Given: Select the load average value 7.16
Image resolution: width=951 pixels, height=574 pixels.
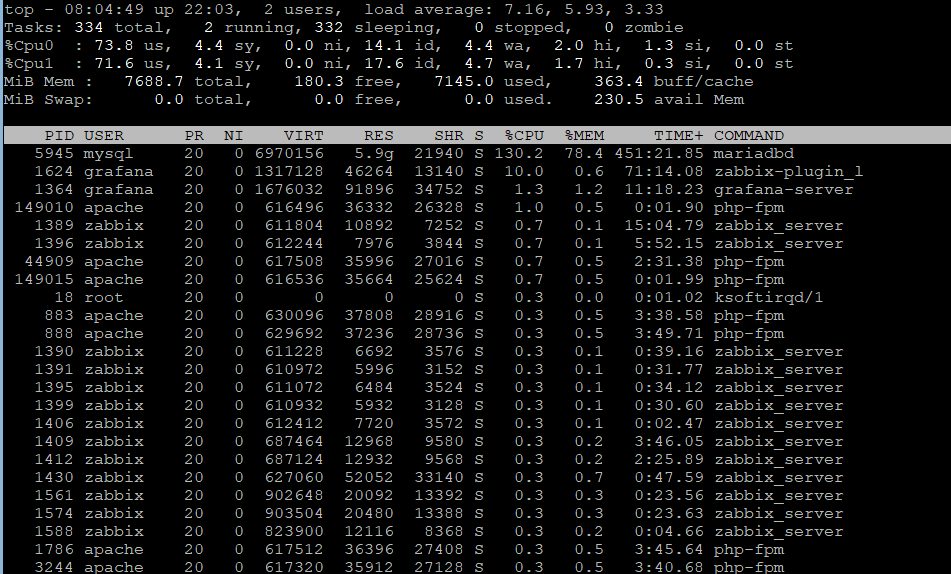Looking at the screenshot, I should pyautogui.click(x=524, y=10).
